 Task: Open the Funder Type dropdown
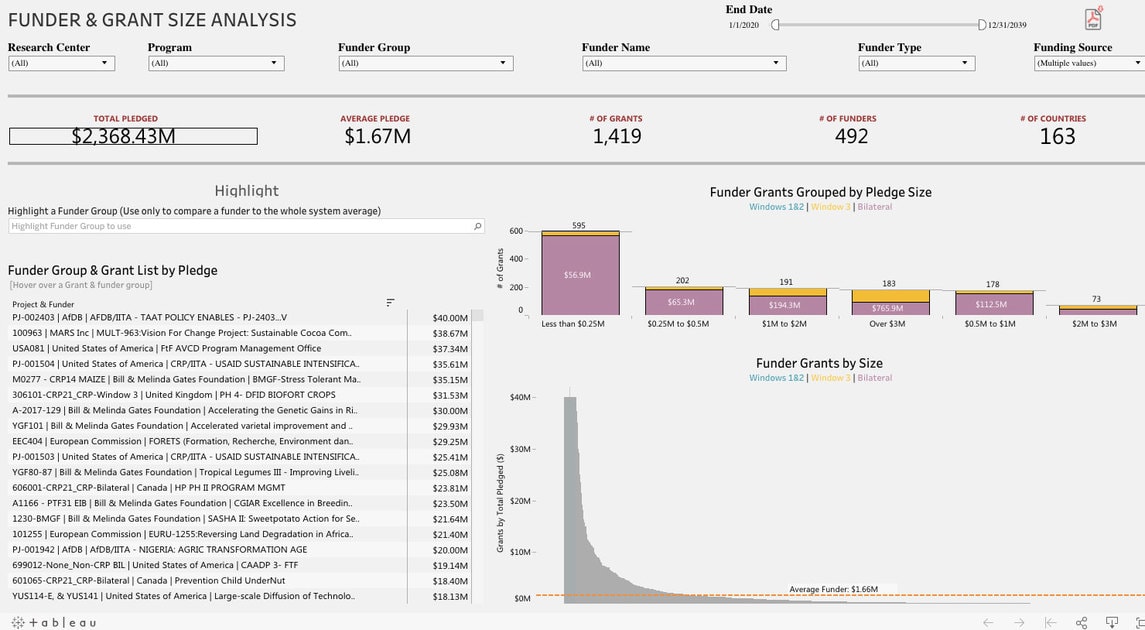point(916,63)
